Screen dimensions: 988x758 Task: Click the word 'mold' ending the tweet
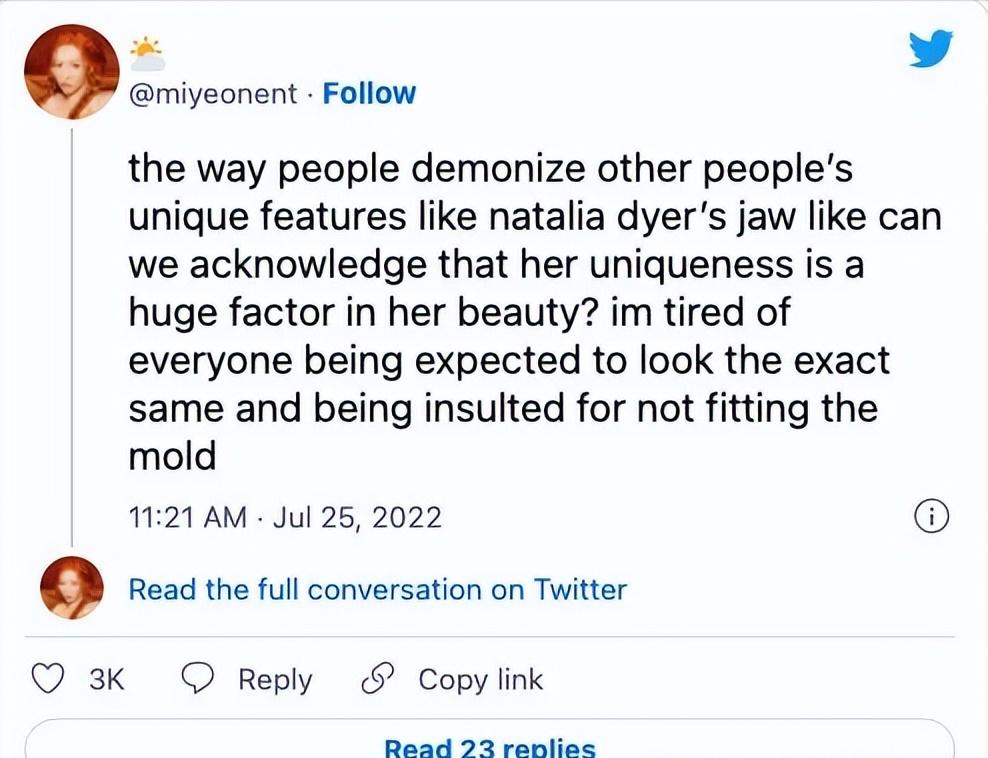click(x=172, y=456)
